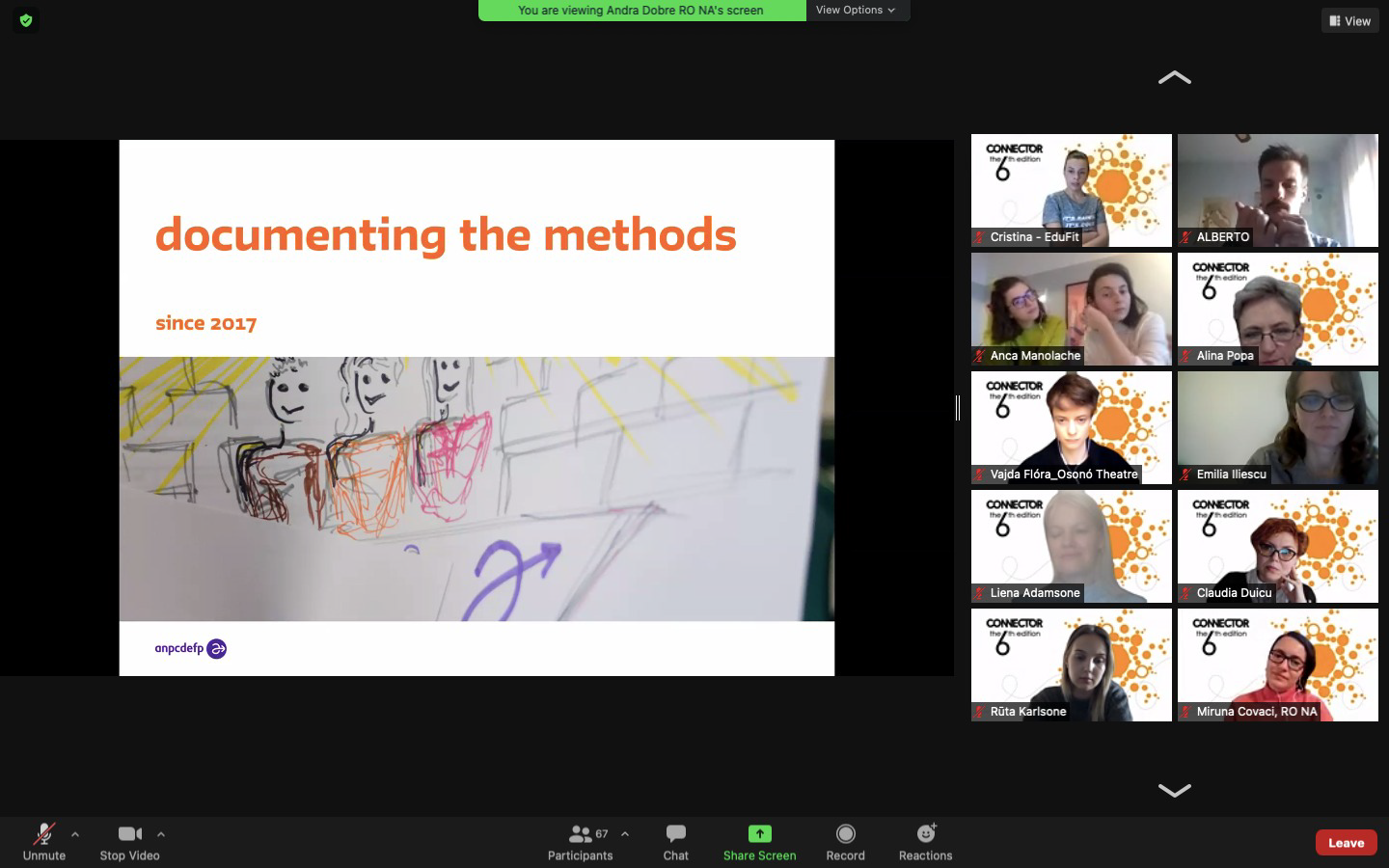Change layout using the View button
Screen dimensions: 1389x868
[1349, 20]
